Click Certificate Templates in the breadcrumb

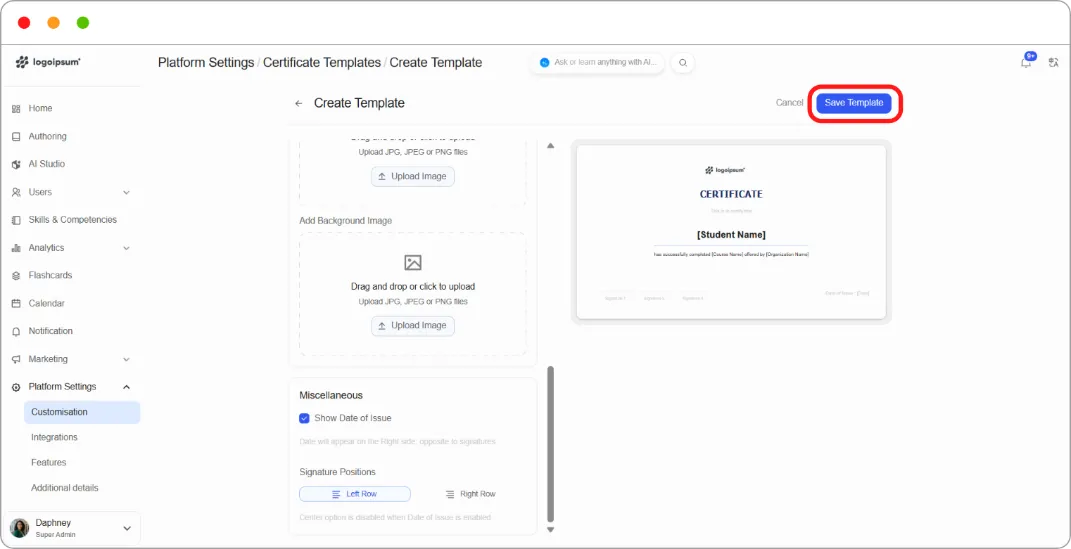tap(322, 63)
